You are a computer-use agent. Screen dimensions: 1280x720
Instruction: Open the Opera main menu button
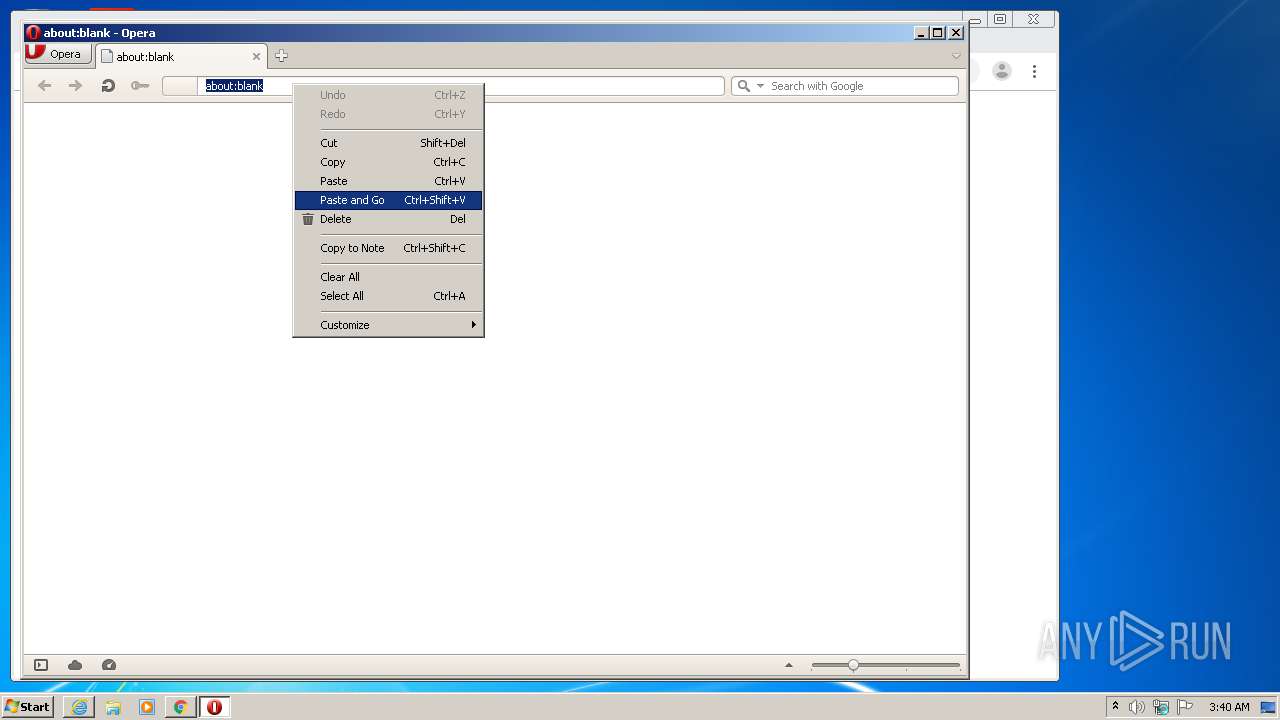[x=58, y=54]
